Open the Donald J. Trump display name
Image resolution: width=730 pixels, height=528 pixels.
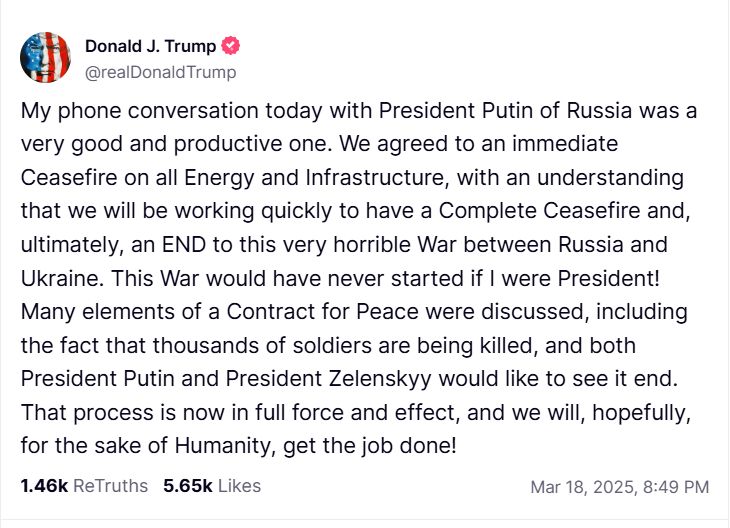pyautogui.click(x=151, y=46)
